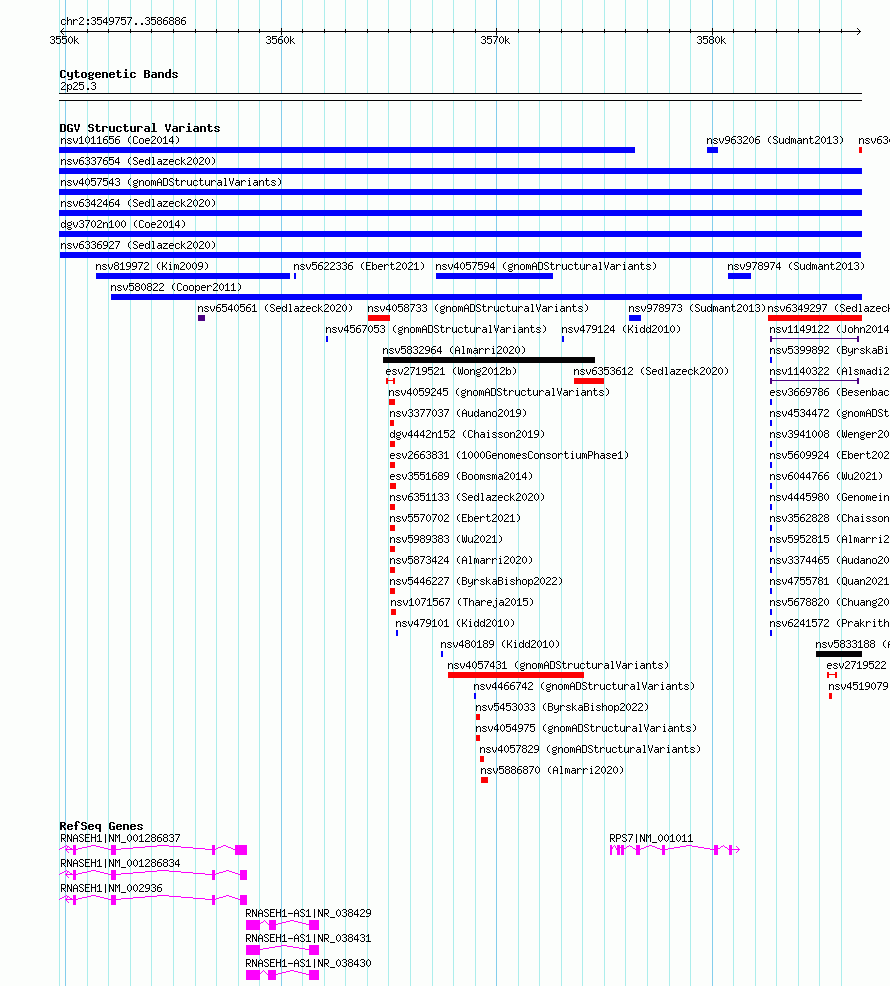890x986 pixels.
Task: Select RNASEH1-AS1|NR_038431 transcript label
Action: point(308,938)
